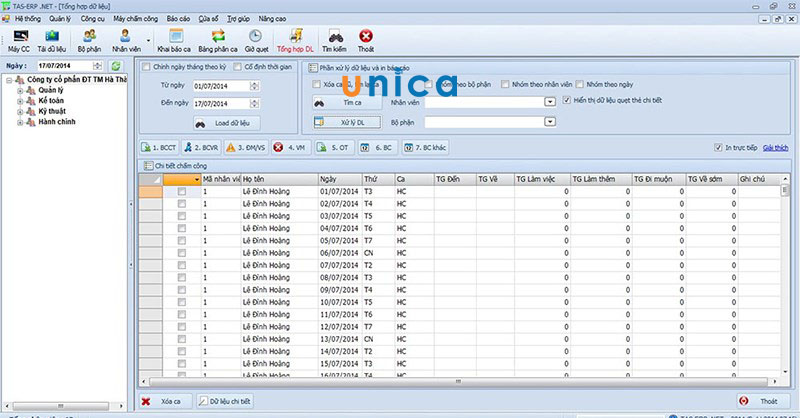Click the green refresh icon beside Ngày
800x418 pixels.
click(116, 65)
